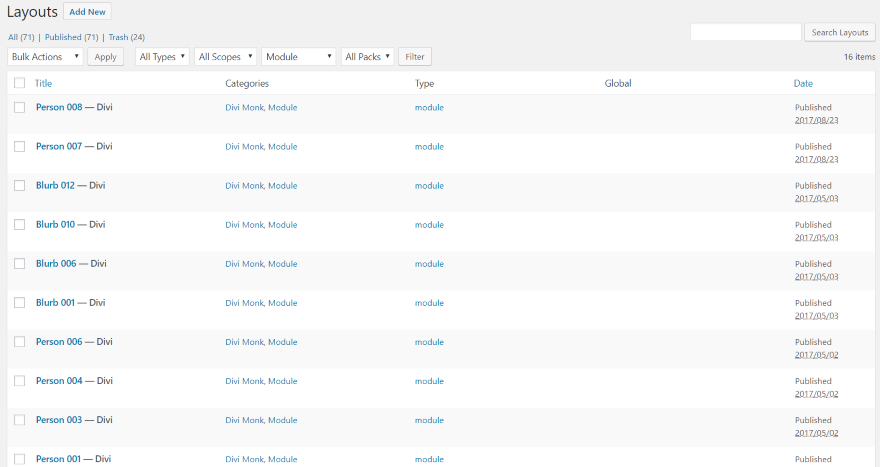Mark the Person 004 — Divi checkbox
Image resolution: width=880 pixels, height=467 pixels.
tap(20, 381)
